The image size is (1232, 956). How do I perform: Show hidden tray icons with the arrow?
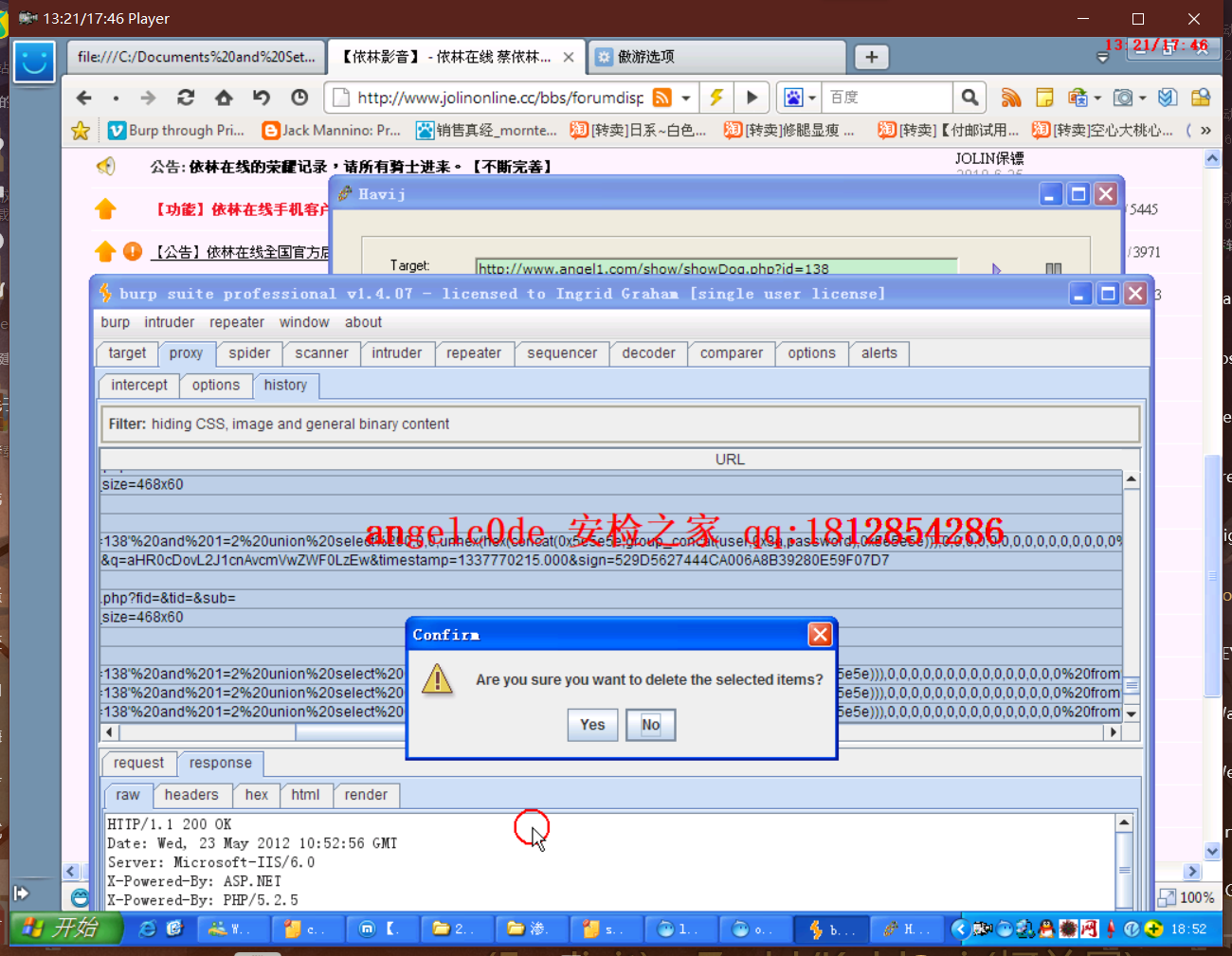tap(959, 929)
